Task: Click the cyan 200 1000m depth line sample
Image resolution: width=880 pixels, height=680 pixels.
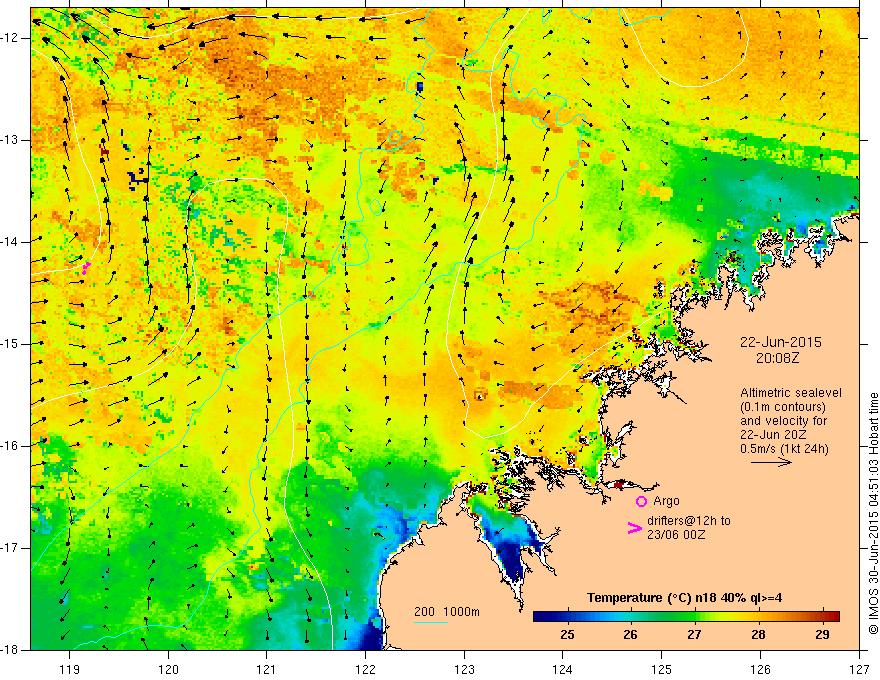Action: click(x=430, y=622)
